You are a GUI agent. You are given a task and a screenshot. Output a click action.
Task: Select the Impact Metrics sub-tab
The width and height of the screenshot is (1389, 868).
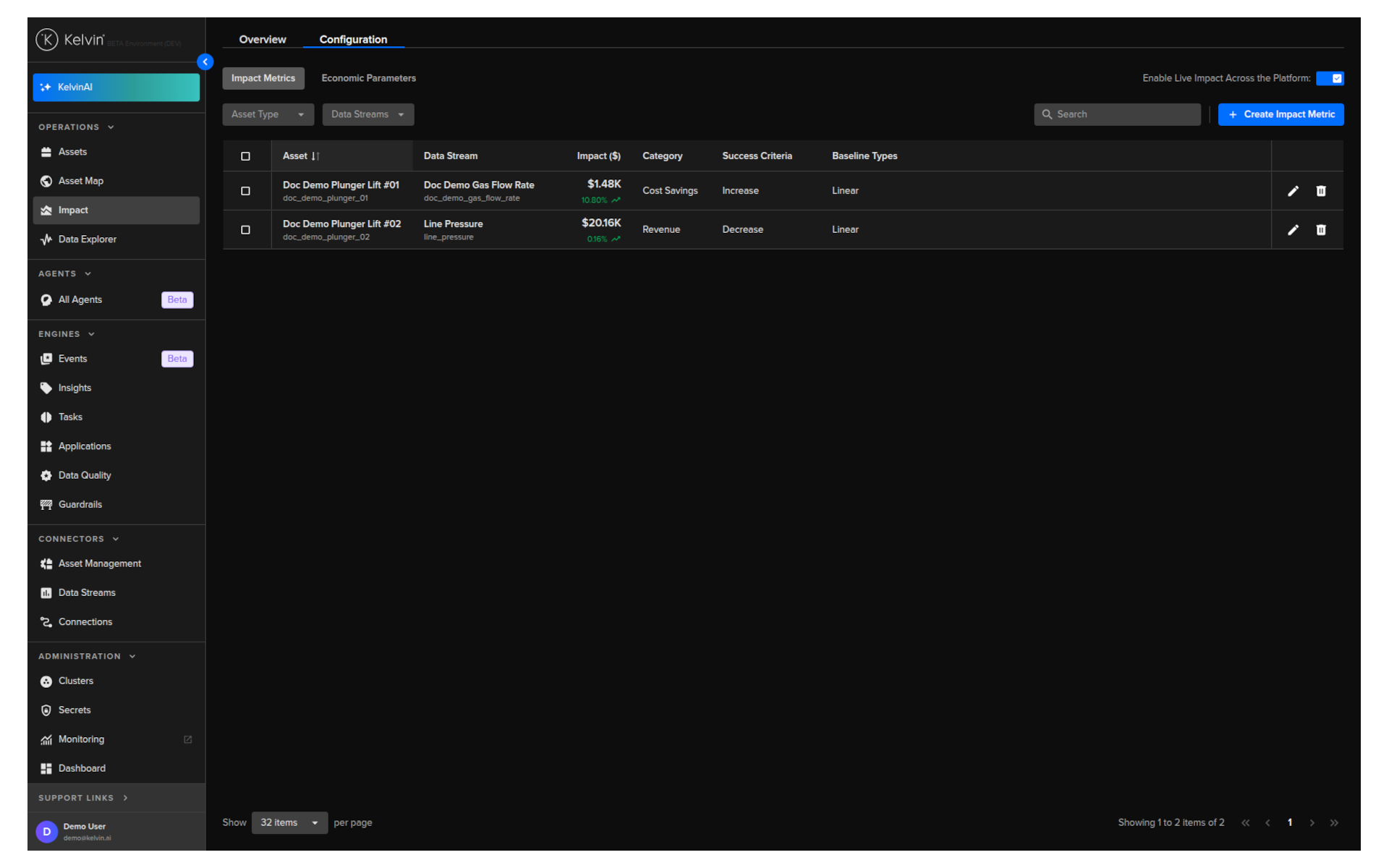pos(263,78)
